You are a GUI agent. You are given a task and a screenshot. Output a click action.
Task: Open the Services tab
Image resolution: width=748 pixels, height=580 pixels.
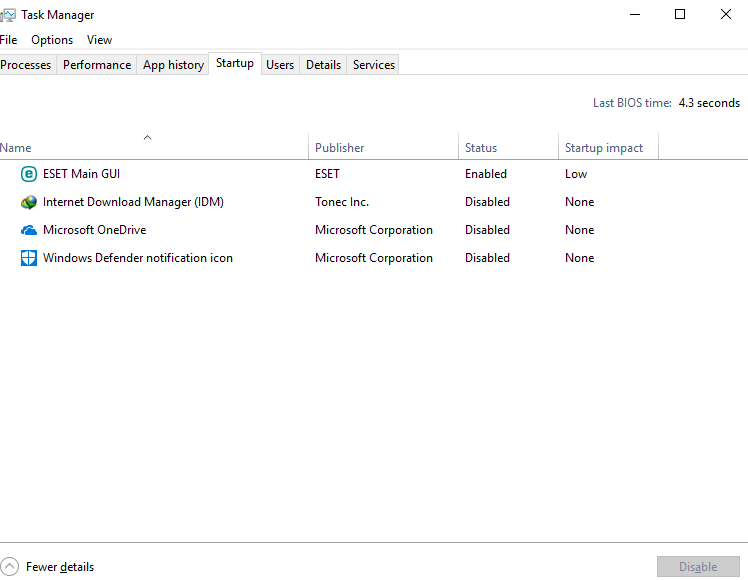(x=374, y=65)
